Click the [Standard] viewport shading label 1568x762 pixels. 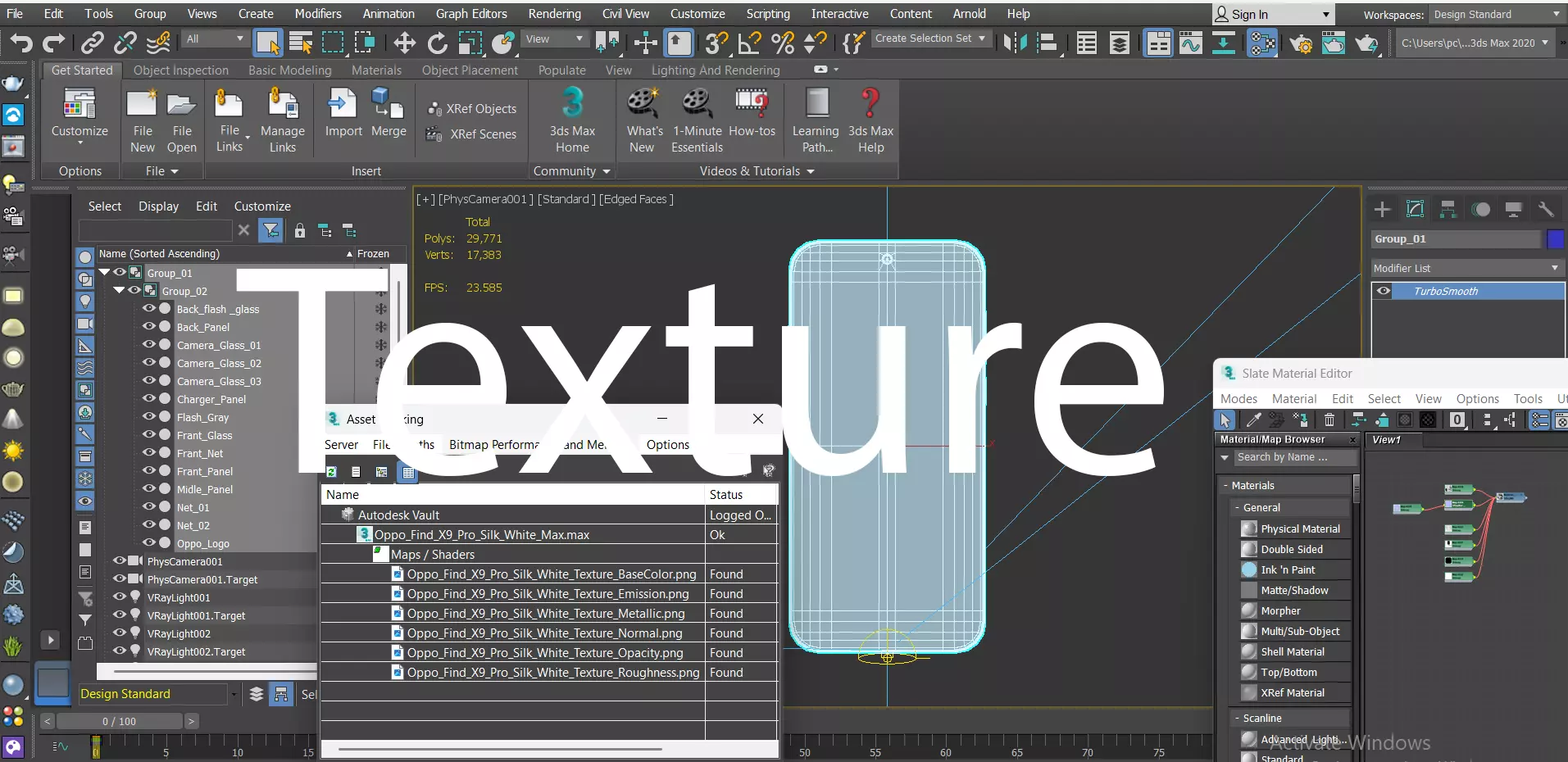(566, 199)
